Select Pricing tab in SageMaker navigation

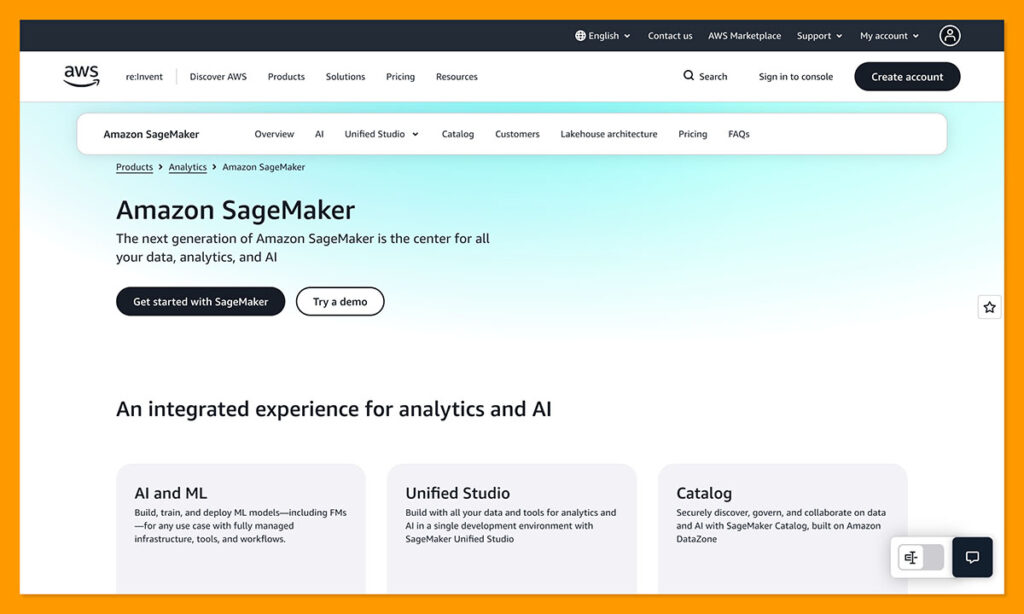[692, 134]
